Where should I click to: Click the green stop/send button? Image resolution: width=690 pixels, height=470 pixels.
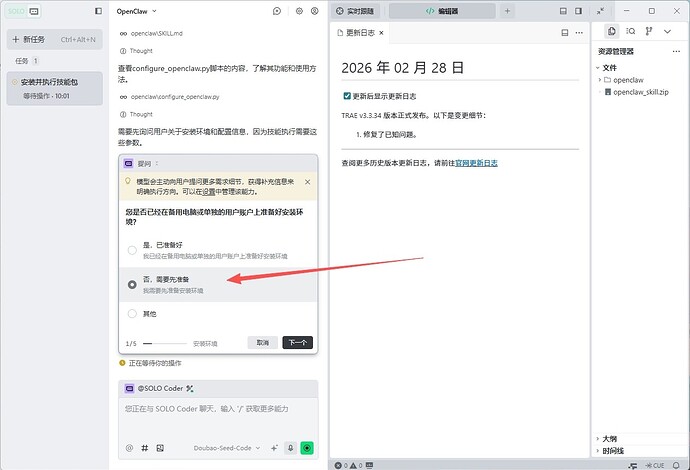tap(307, 448)
